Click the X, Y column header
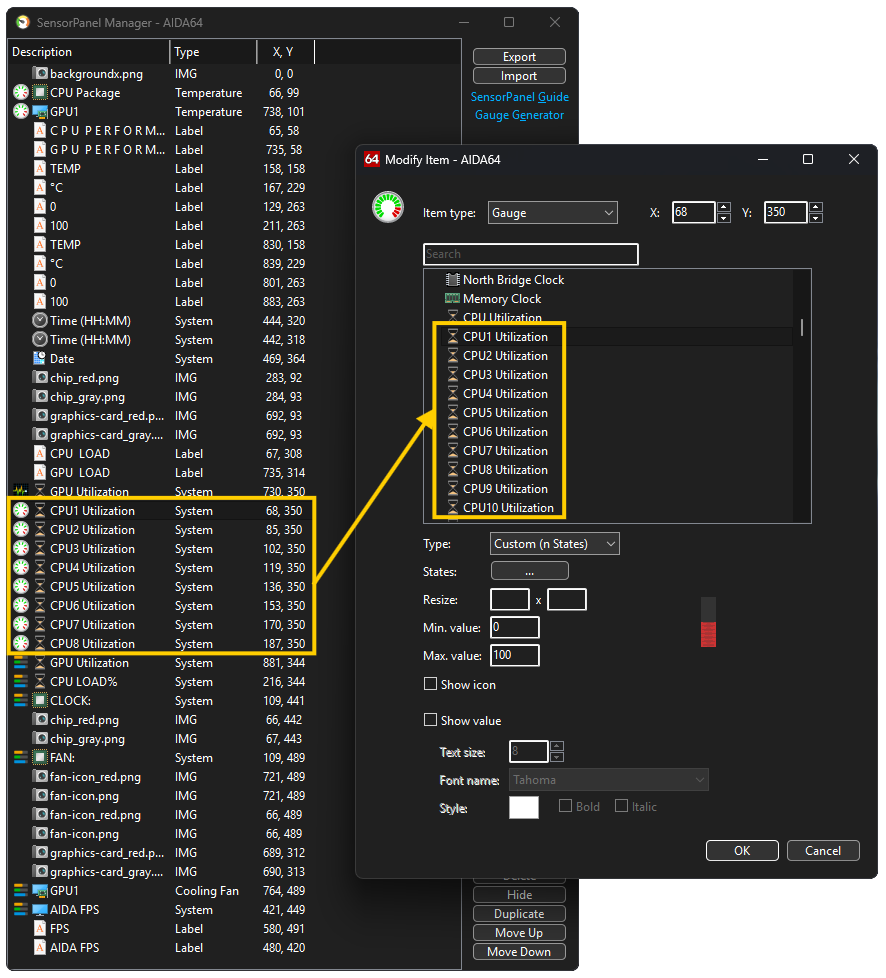This screenshot has height=978, width=886. tap(286, 52)
